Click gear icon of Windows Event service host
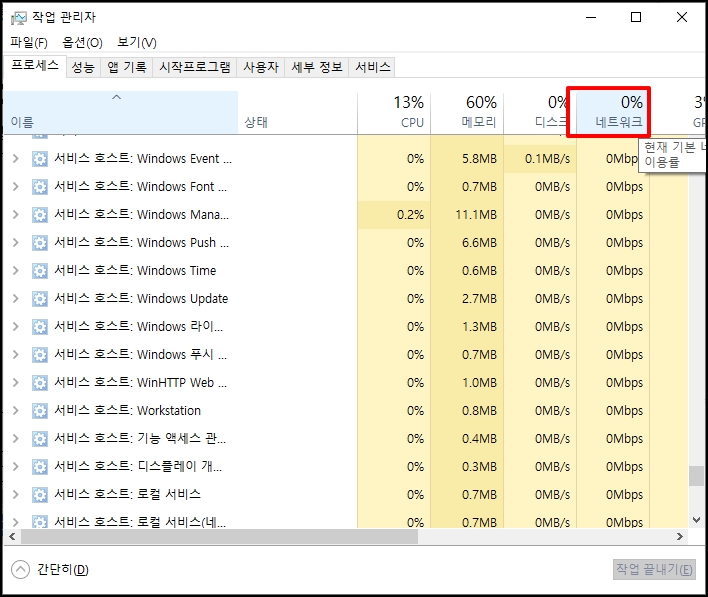The image size is (708, 597). [x=40, y=159]
